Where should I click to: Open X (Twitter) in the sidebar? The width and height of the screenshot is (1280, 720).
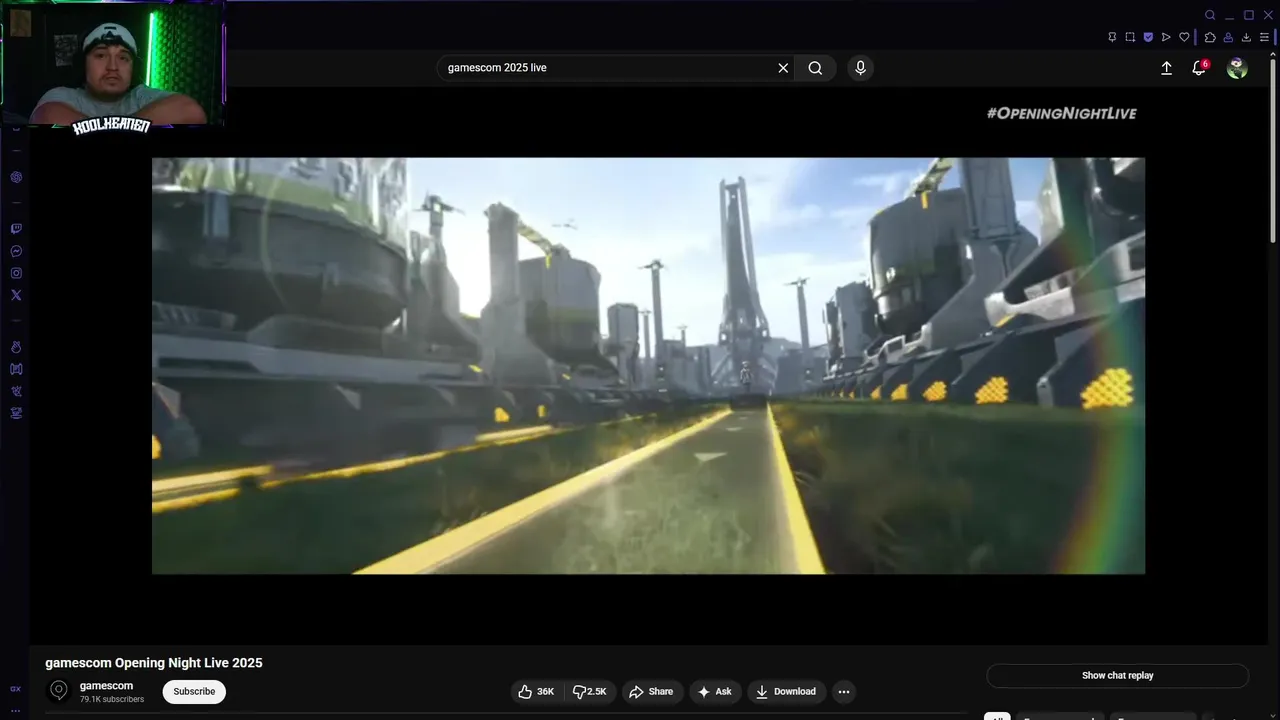(16, 295)
